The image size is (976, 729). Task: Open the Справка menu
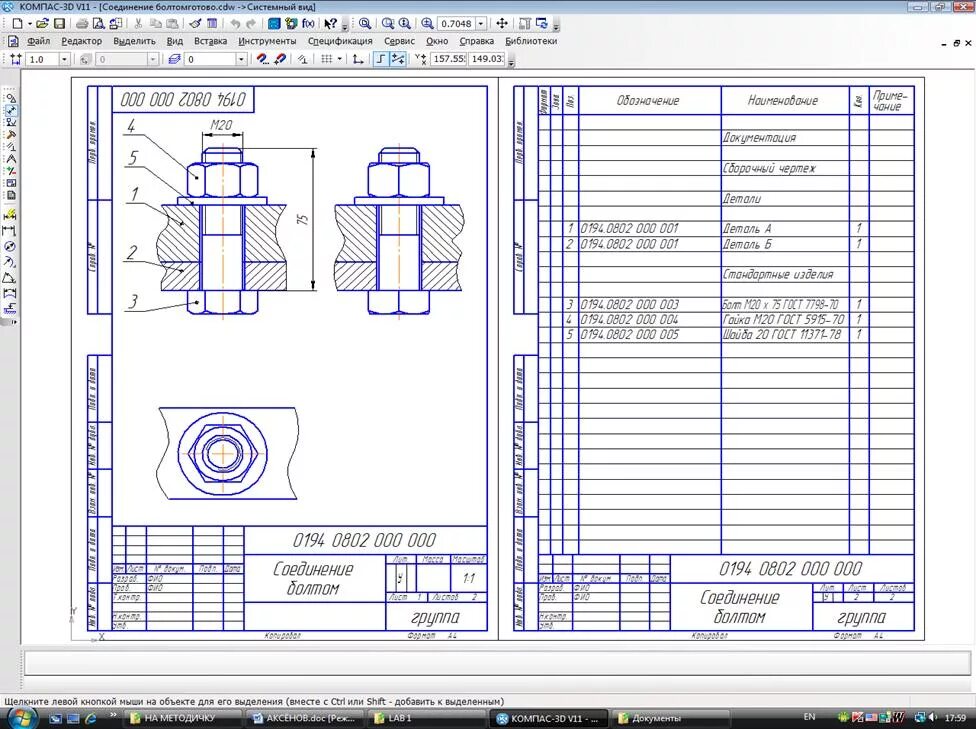[476, 41]
